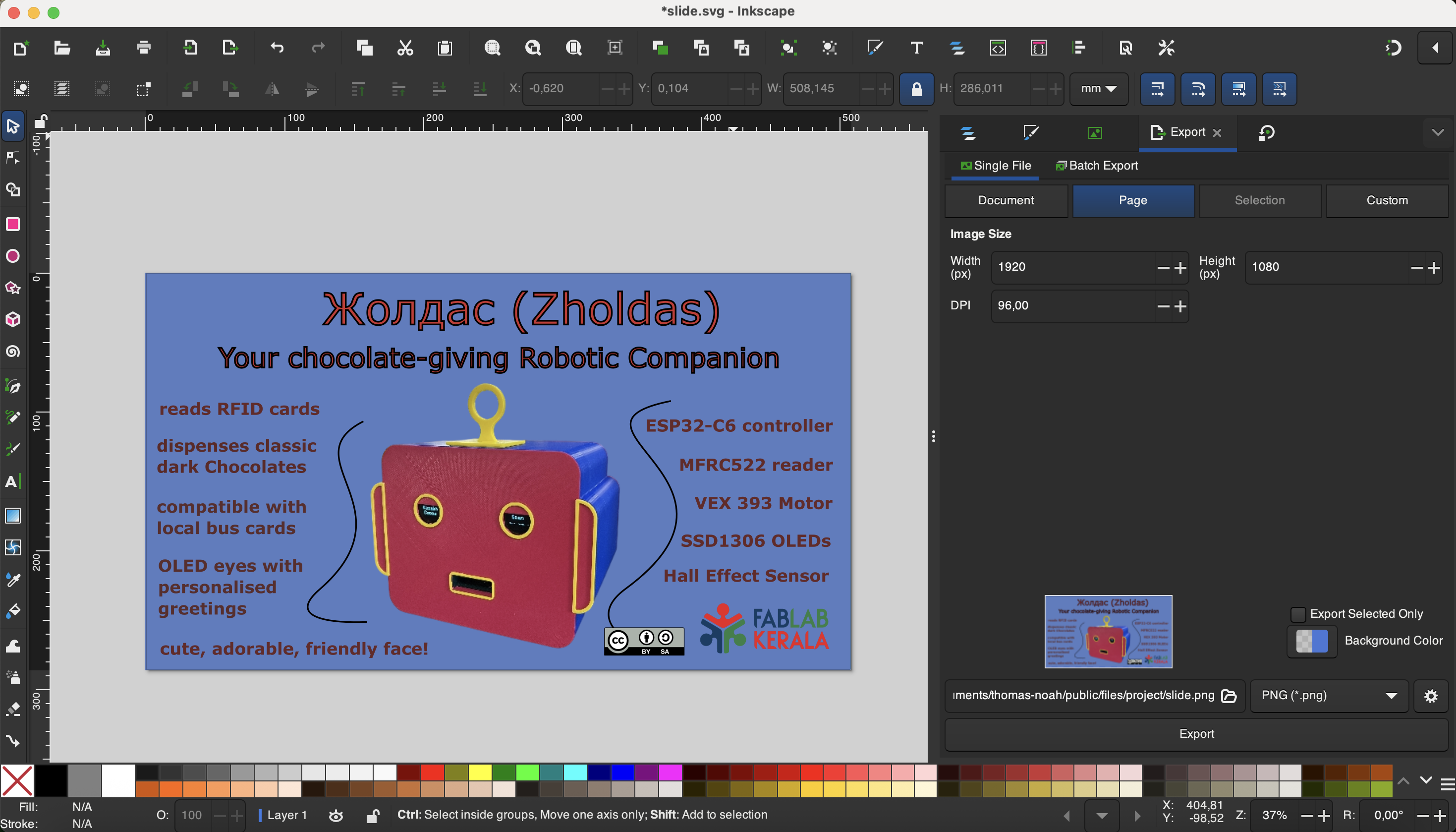1456x832 pixels.
Task: Click the Cut scissors icon
Action: (x=405, y=48)
